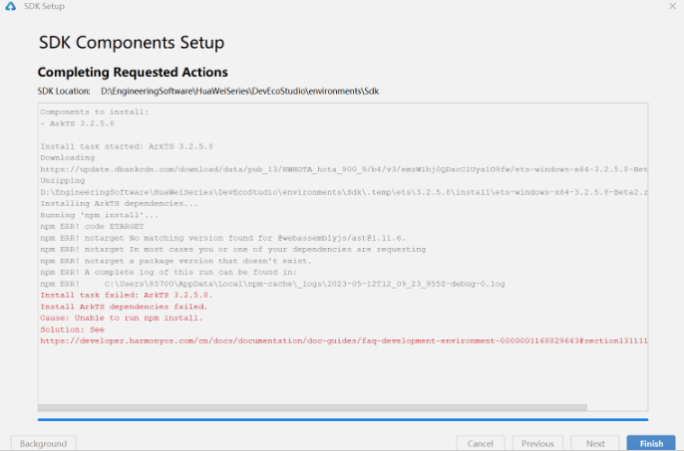Click the 'No matching version found' error line

(223, 238)
